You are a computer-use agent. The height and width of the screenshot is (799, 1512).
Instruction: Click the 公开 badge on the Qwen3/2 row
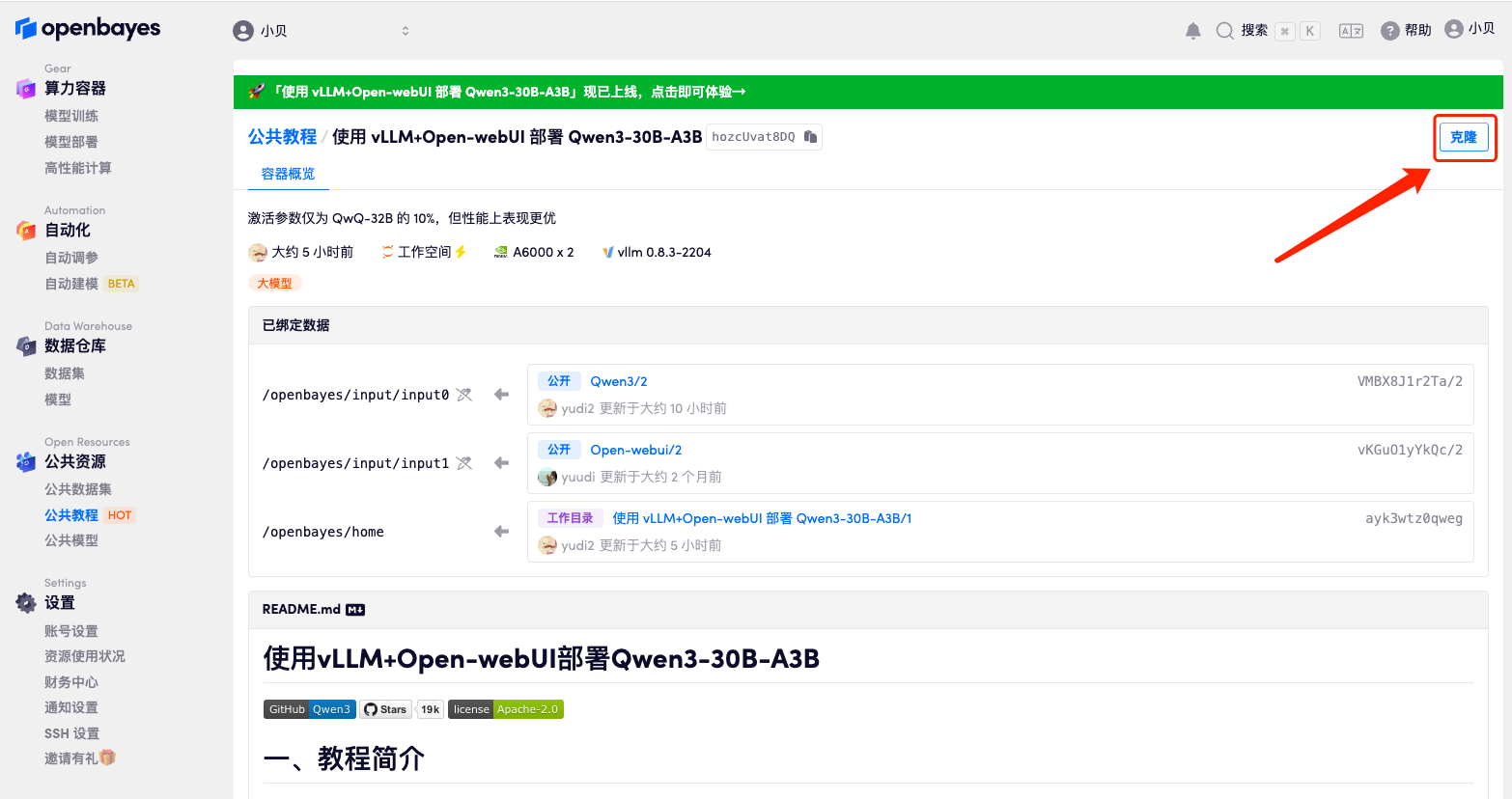(x=559, y=381)
